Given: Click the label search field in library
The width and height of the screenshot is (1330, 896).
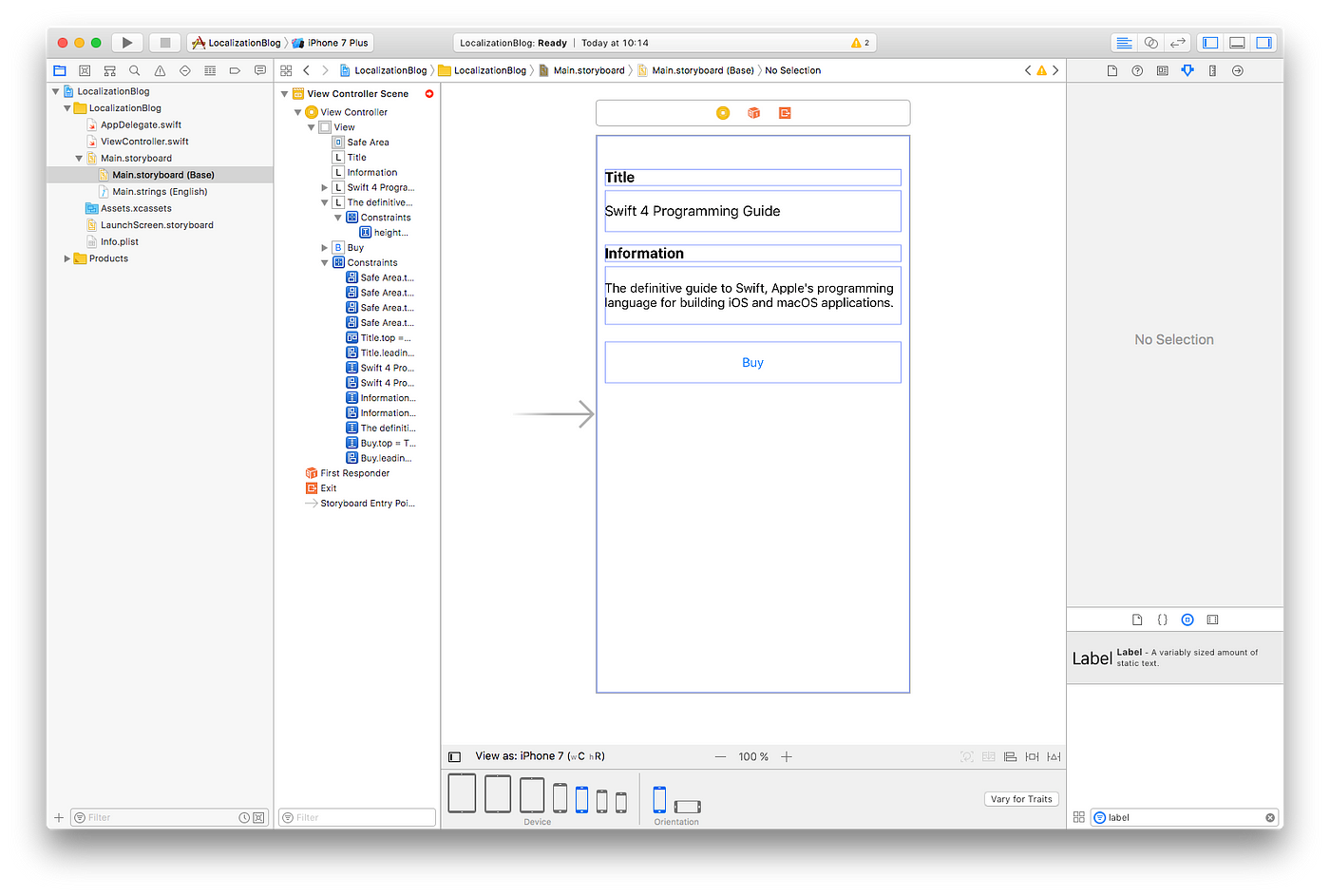Looking at the screenshot, I should point(1185,818).
